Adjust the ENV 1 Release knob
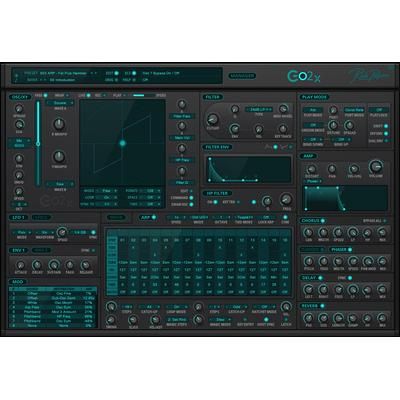Screen dimensions: 400x400 pos(86,265)
